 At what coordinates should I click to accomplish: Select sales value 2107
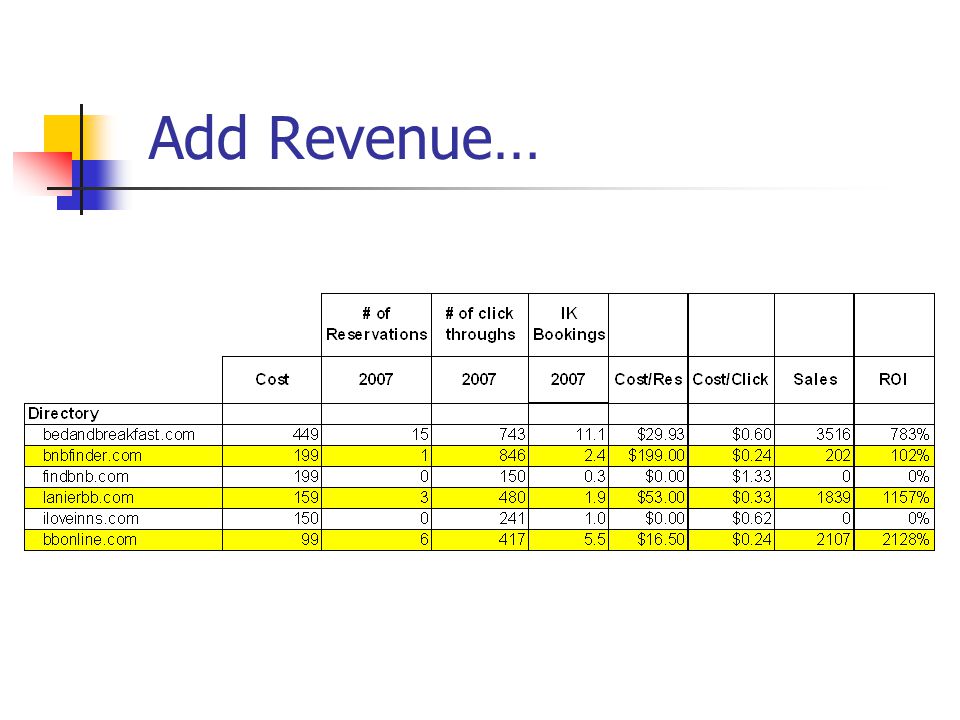click(x=814, y=540)
